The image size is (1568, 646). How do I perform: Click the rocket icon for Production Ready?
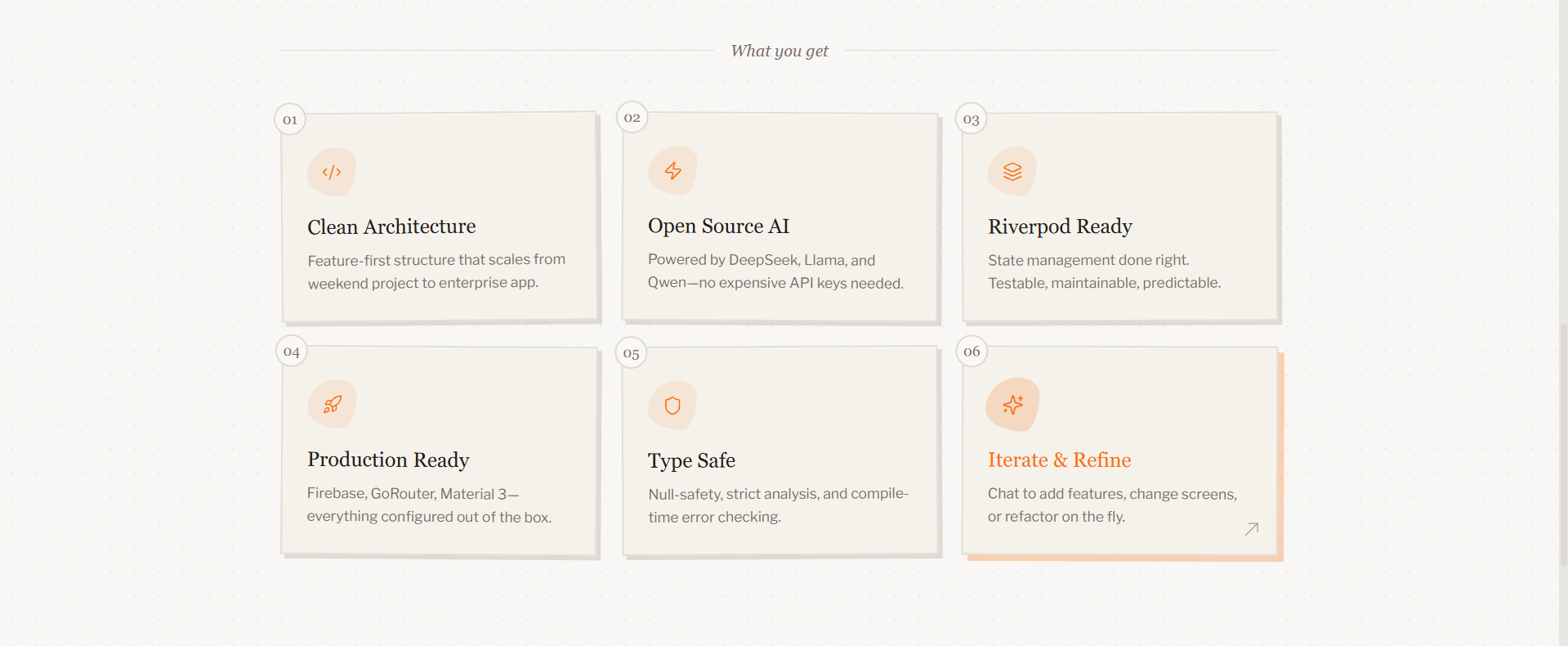333,404
